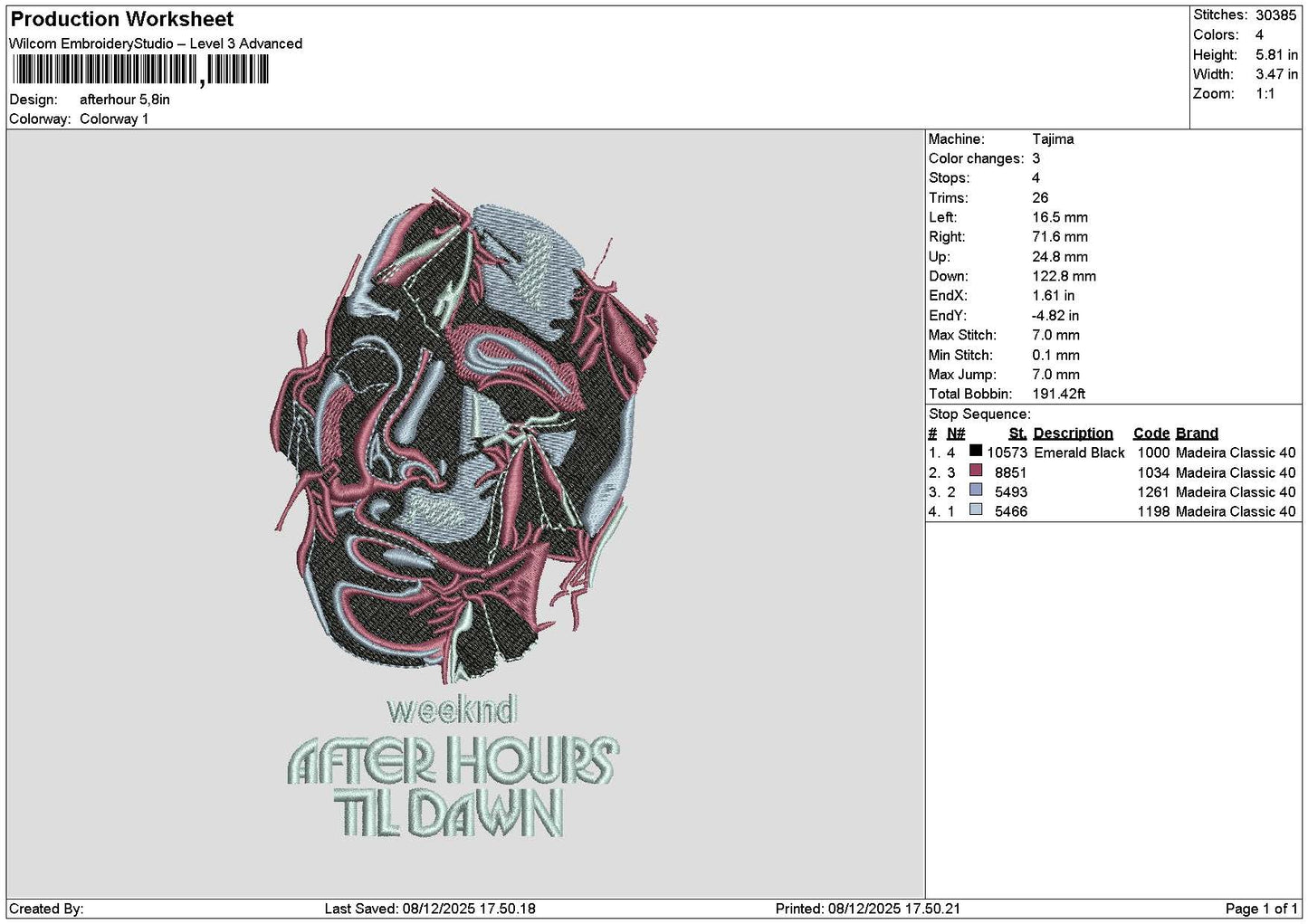1308x924 pixels.
Task: Click the blue 1261 thread swatch
Action: point(976,491)
